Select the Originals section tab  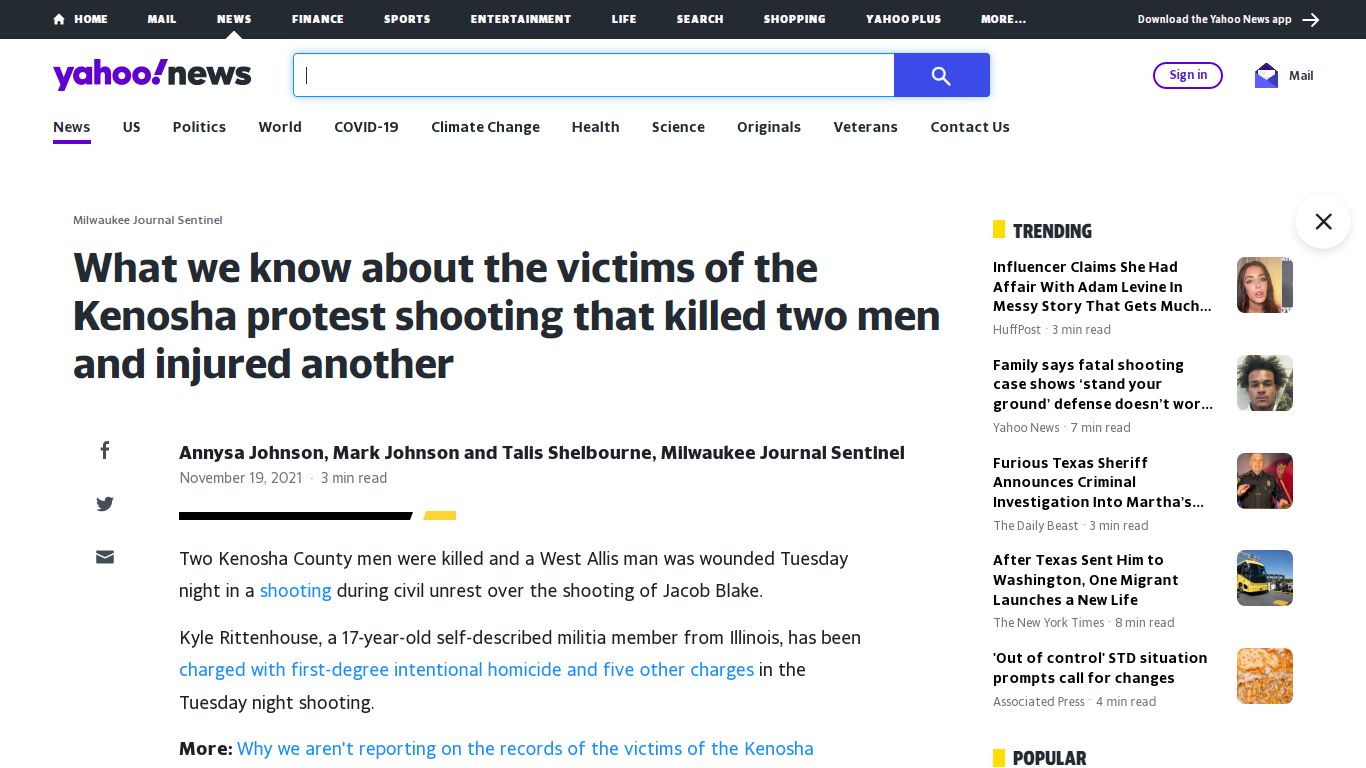[x=769, y=127]
